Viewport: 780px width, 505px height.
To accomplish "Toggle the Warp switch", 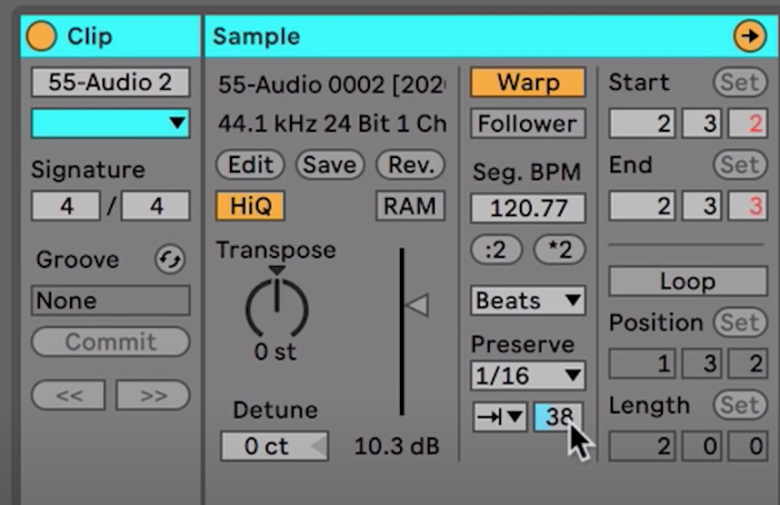I will coord(528,82).
